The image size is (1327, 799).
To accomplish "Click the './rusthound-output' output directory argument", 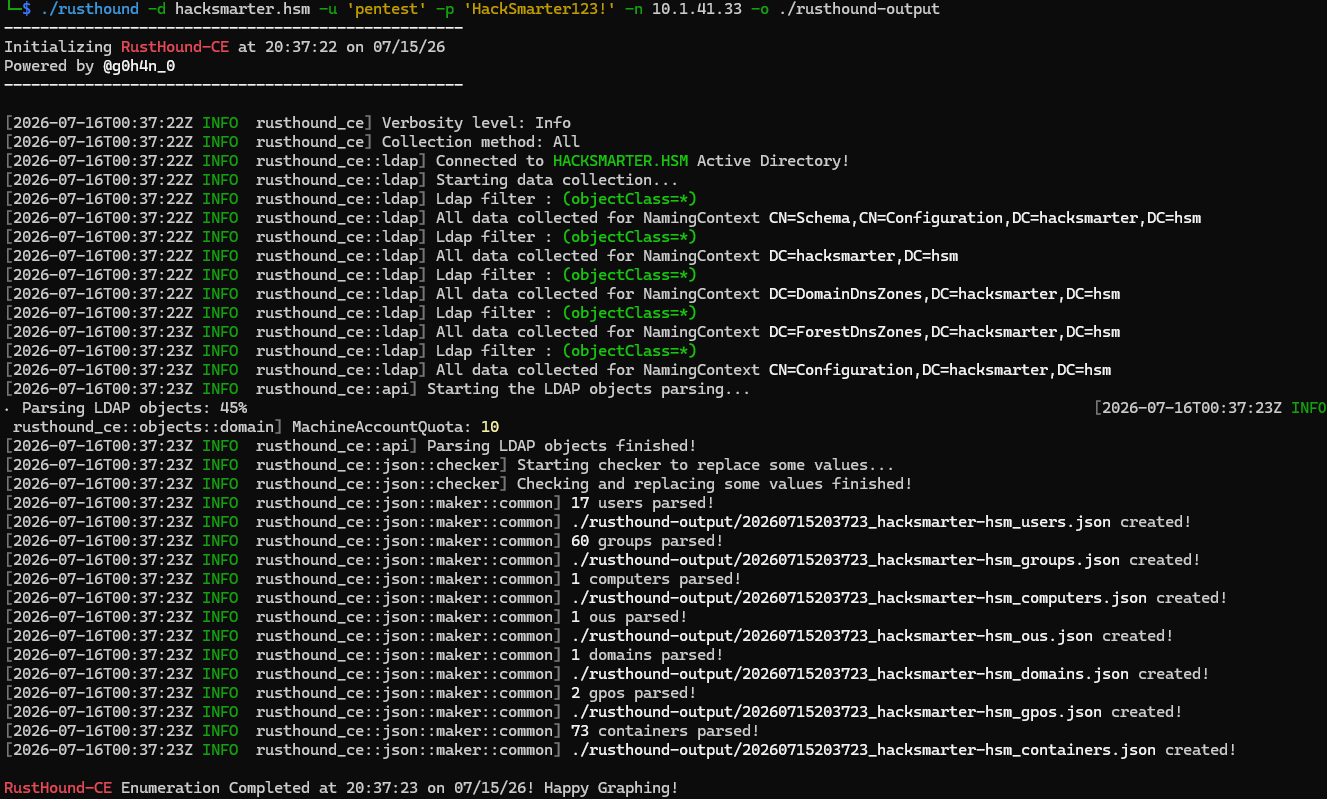I will [858, 9].
